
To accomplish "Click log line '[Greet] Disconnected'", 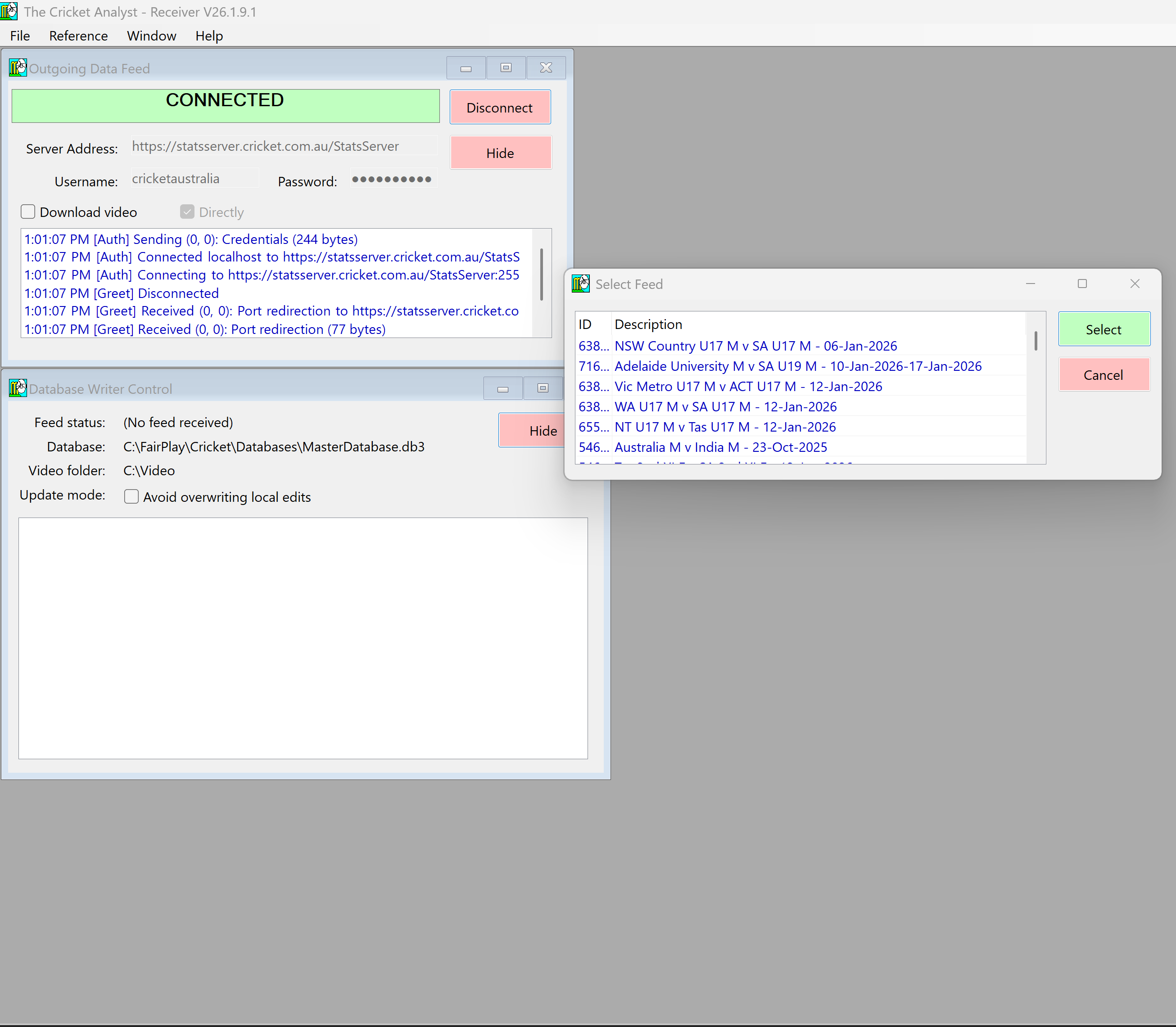I will (122, 293).
